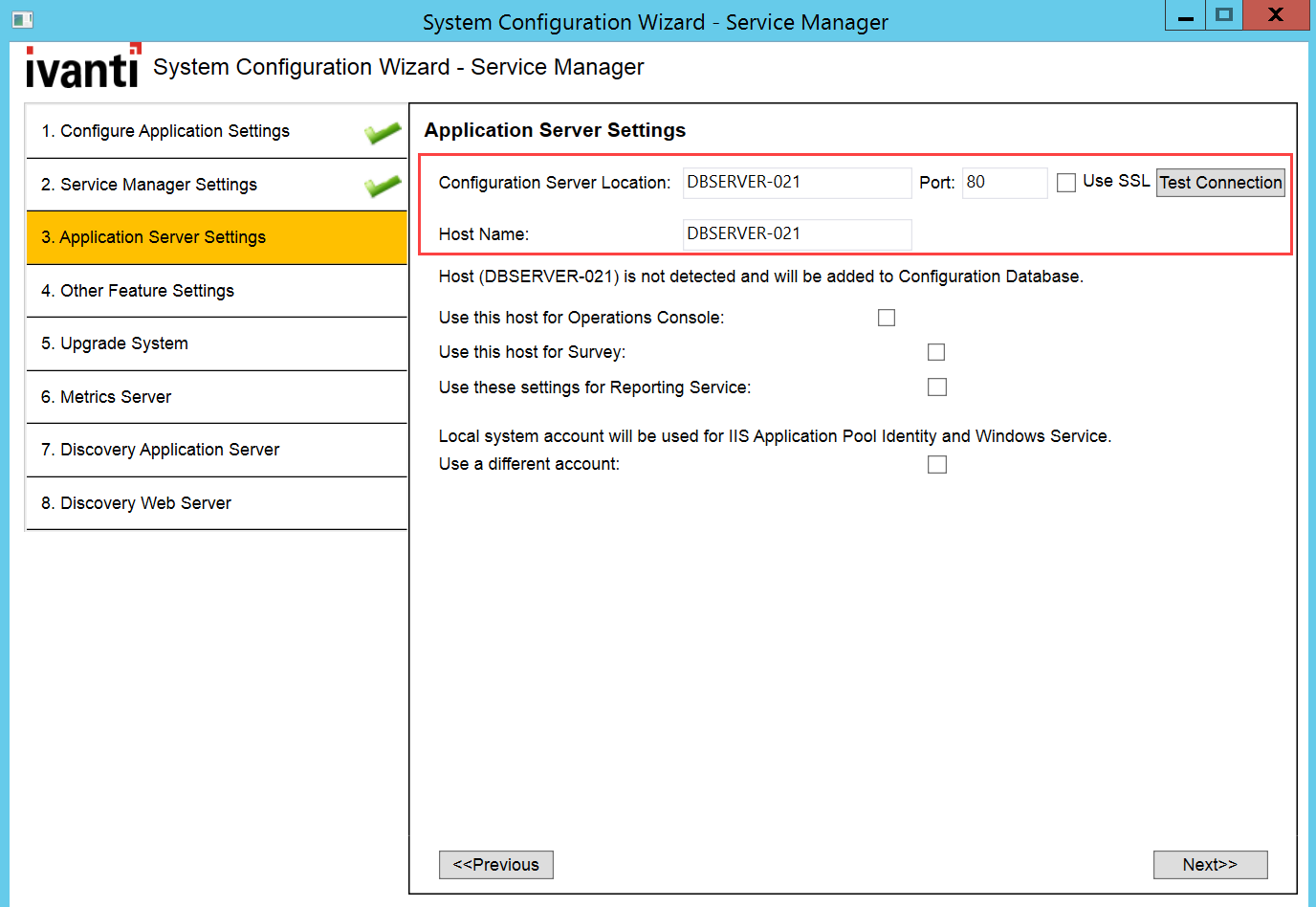Tick Use this host for Survey
1316x907 pixels.
coord(936,352)
